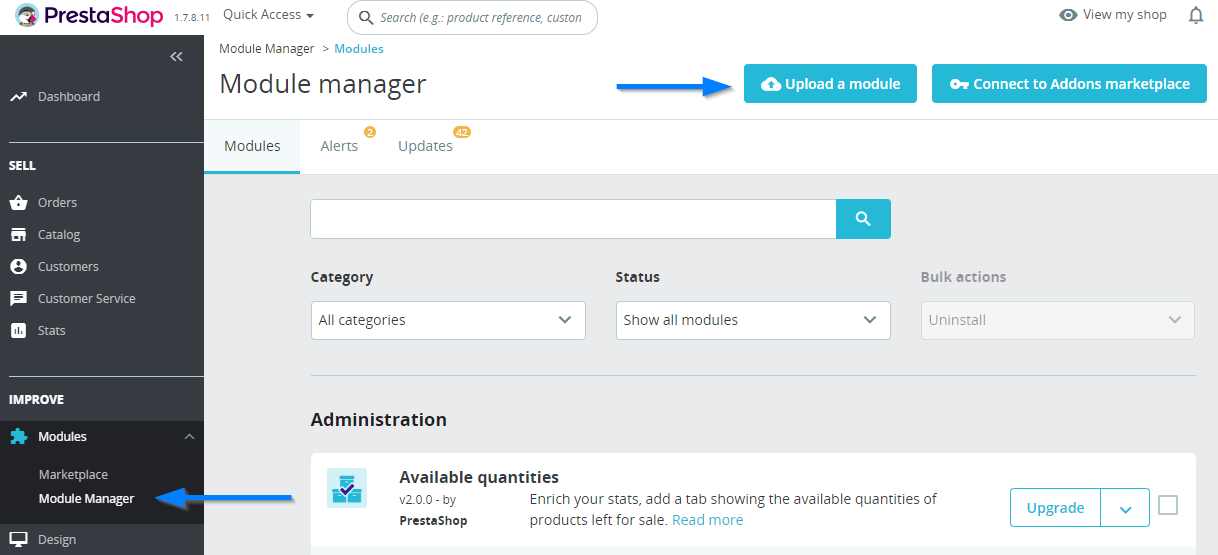Switch to the Alerts tab

(339, 146)
